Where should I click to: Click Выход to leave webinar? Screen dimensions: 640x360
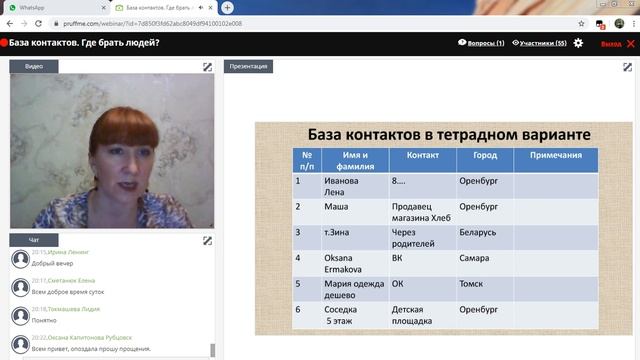click(611, 44)
